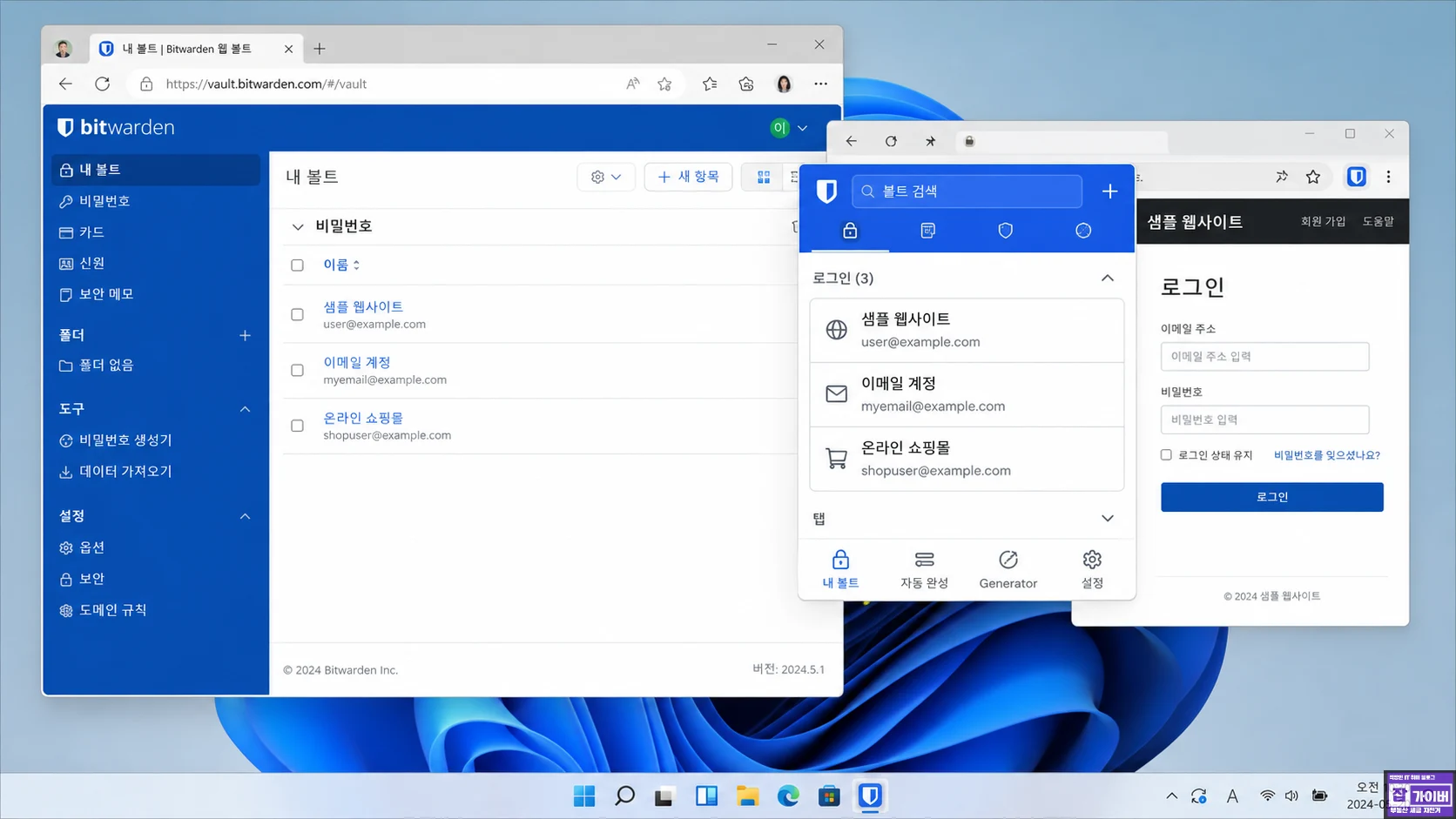
Task: Select 내 볼트 in the web vault sidebar
Action: (x=156, y=170)
